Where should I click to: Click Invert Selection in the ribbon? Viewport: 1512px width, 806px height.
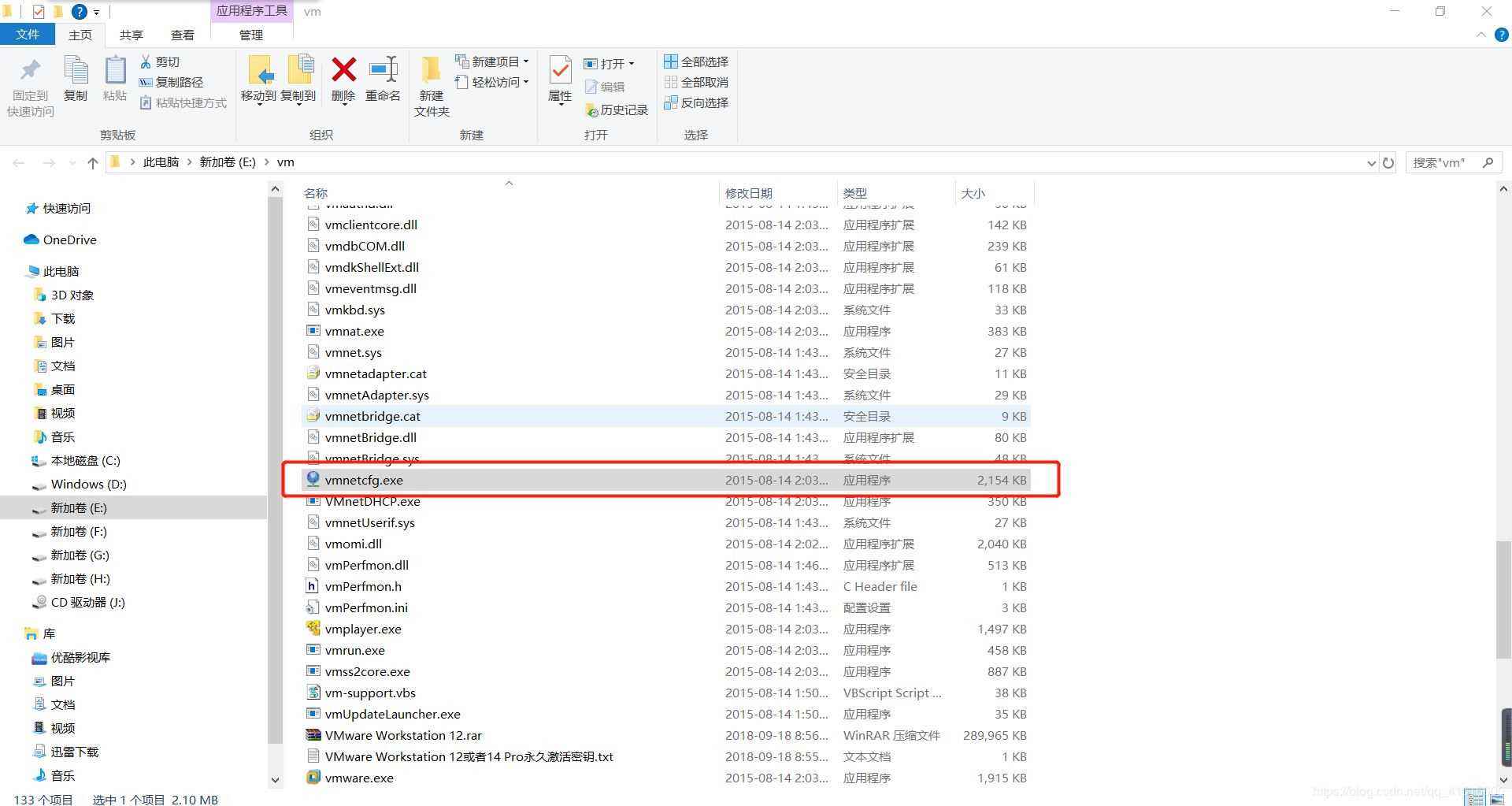(696, 102)
